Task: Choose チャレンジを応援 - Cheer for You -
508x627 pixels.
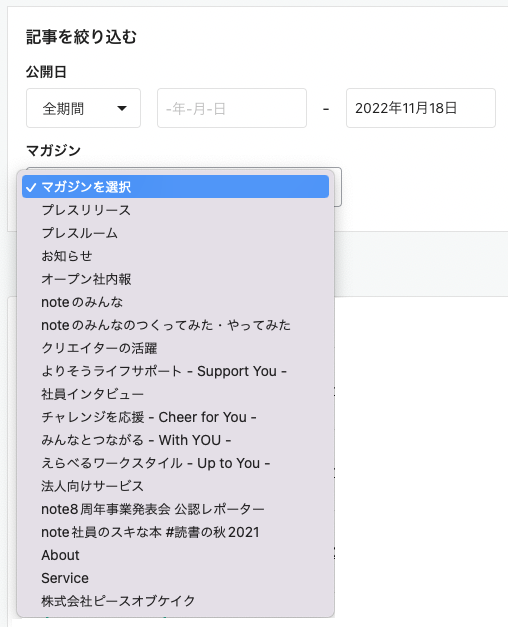Action: [x=175, y=417]
